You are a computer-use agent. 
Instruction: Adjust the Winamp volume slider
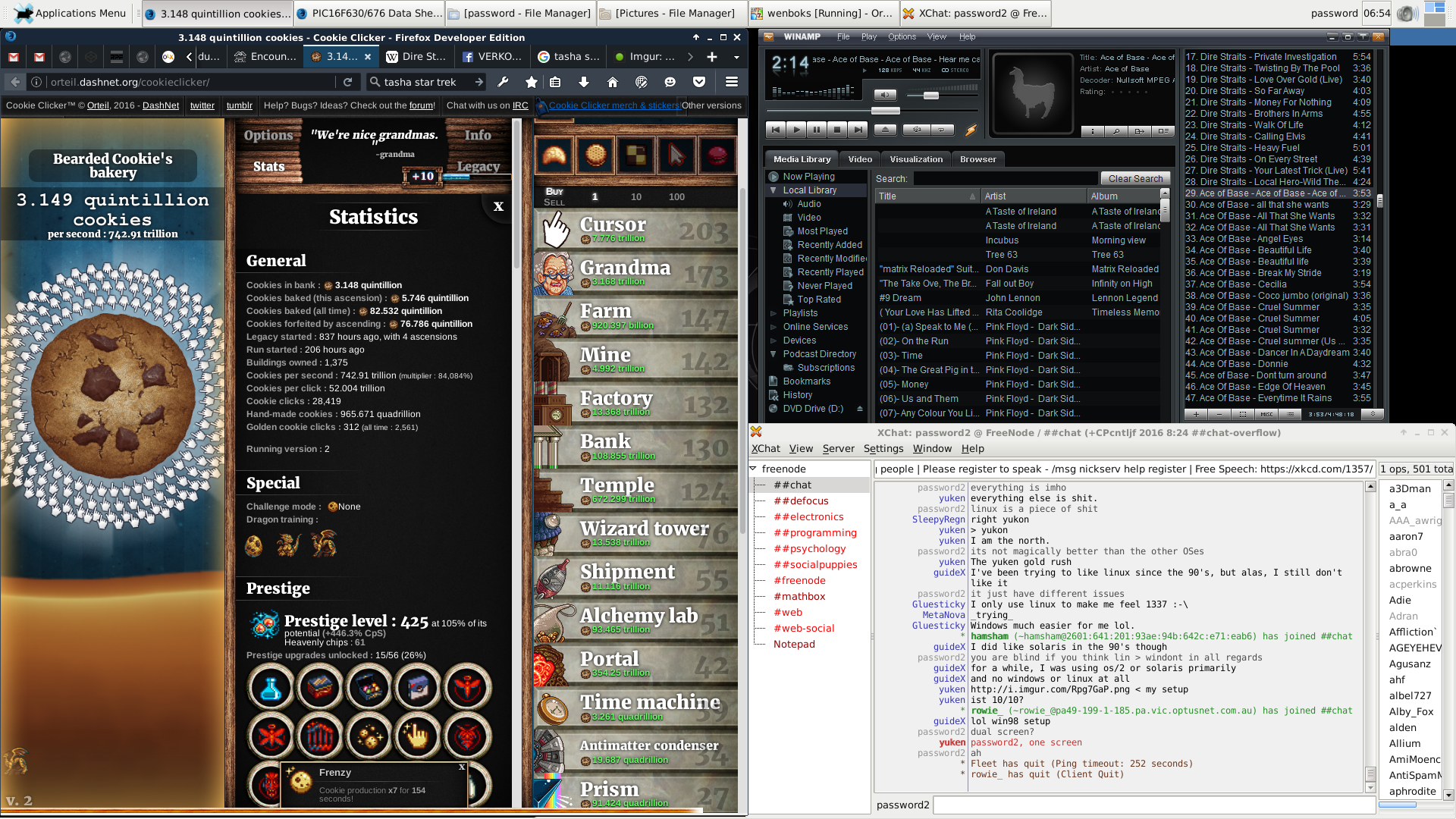(x=931, y=96)
